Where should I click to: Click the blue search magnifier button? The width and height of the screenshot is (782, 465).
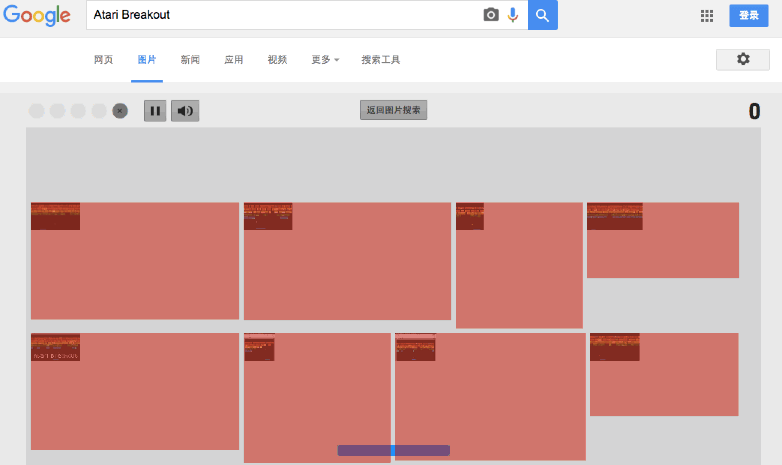click(x=543, y=15)
